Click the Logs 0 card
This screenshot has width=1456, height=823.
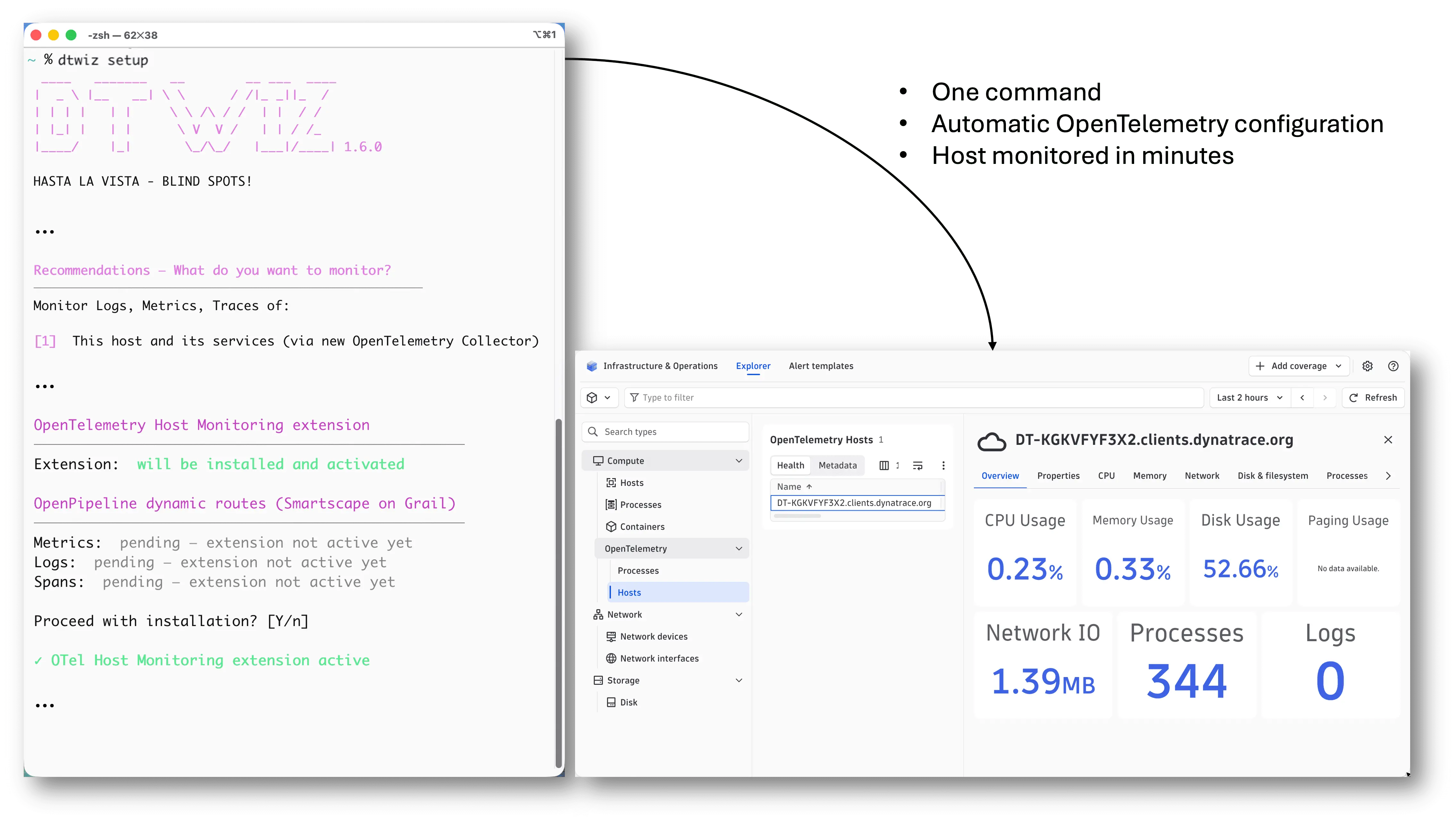pyautogui.click(x=1330, y=665)
